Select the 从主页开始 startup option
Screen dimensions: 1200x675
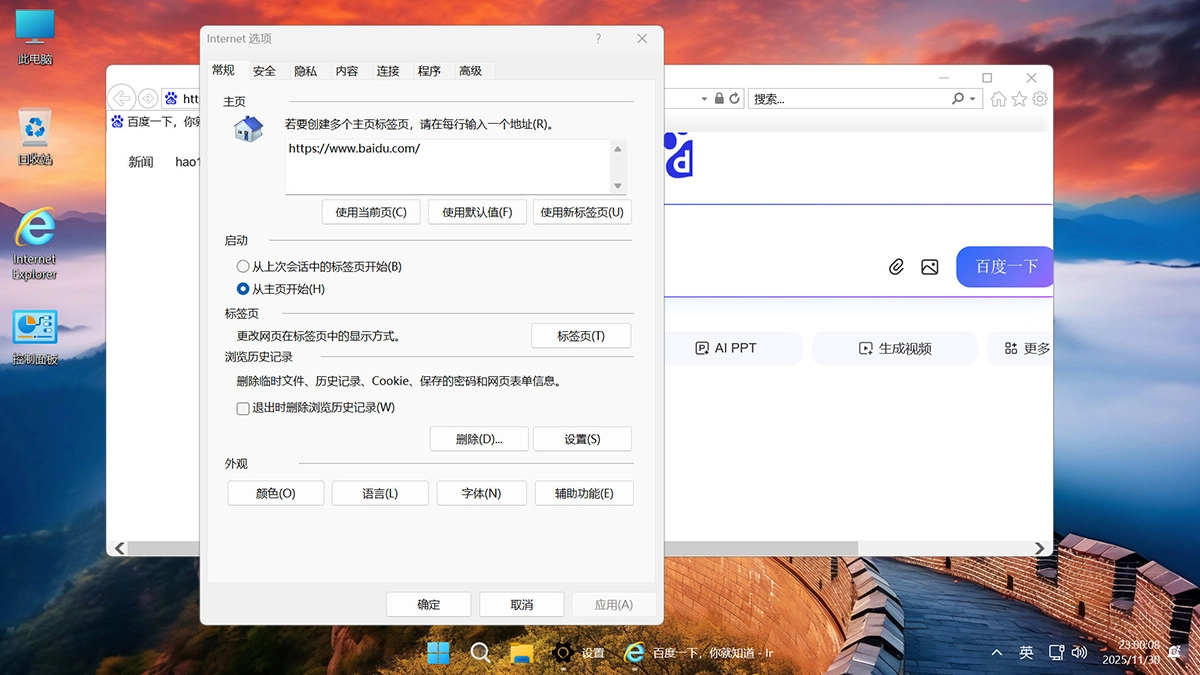pyautogui.click(x=243, y=289)
